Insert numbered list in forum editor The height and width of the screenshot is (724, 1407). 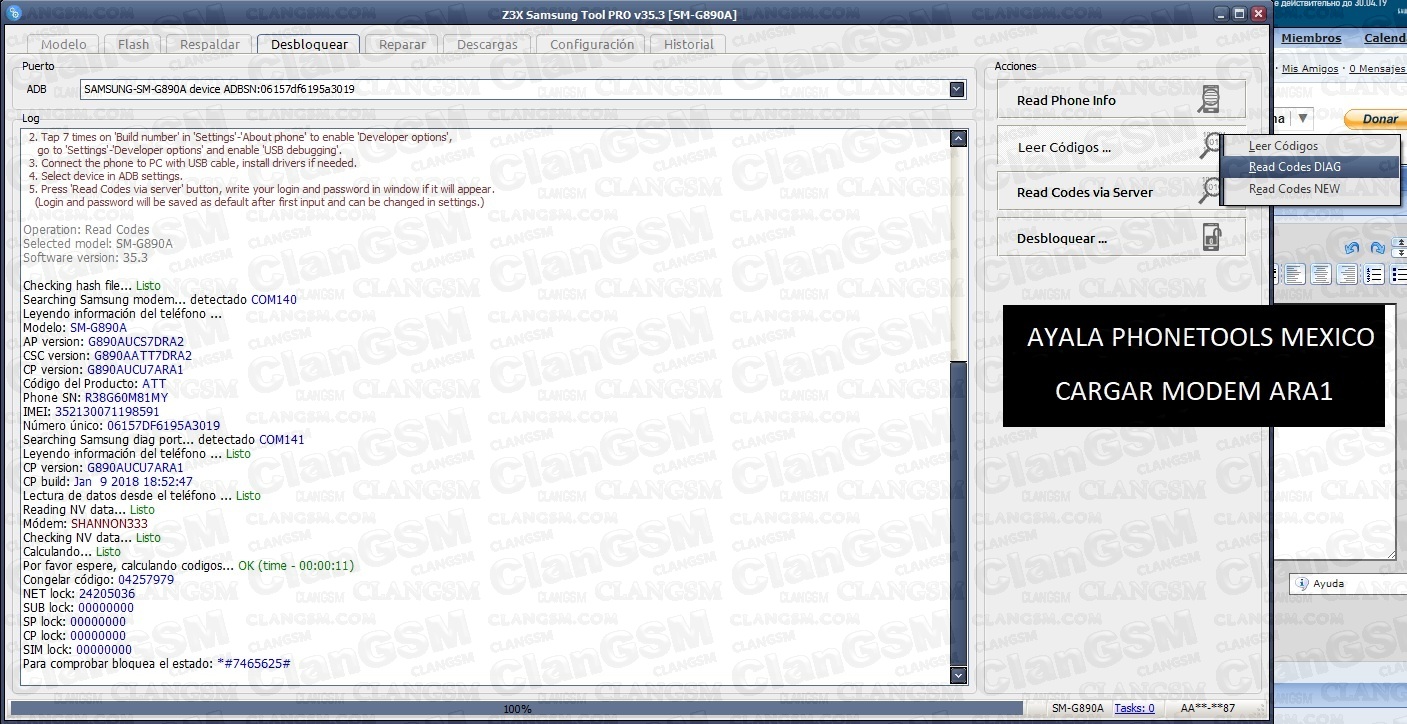[x=1374, y=274]
